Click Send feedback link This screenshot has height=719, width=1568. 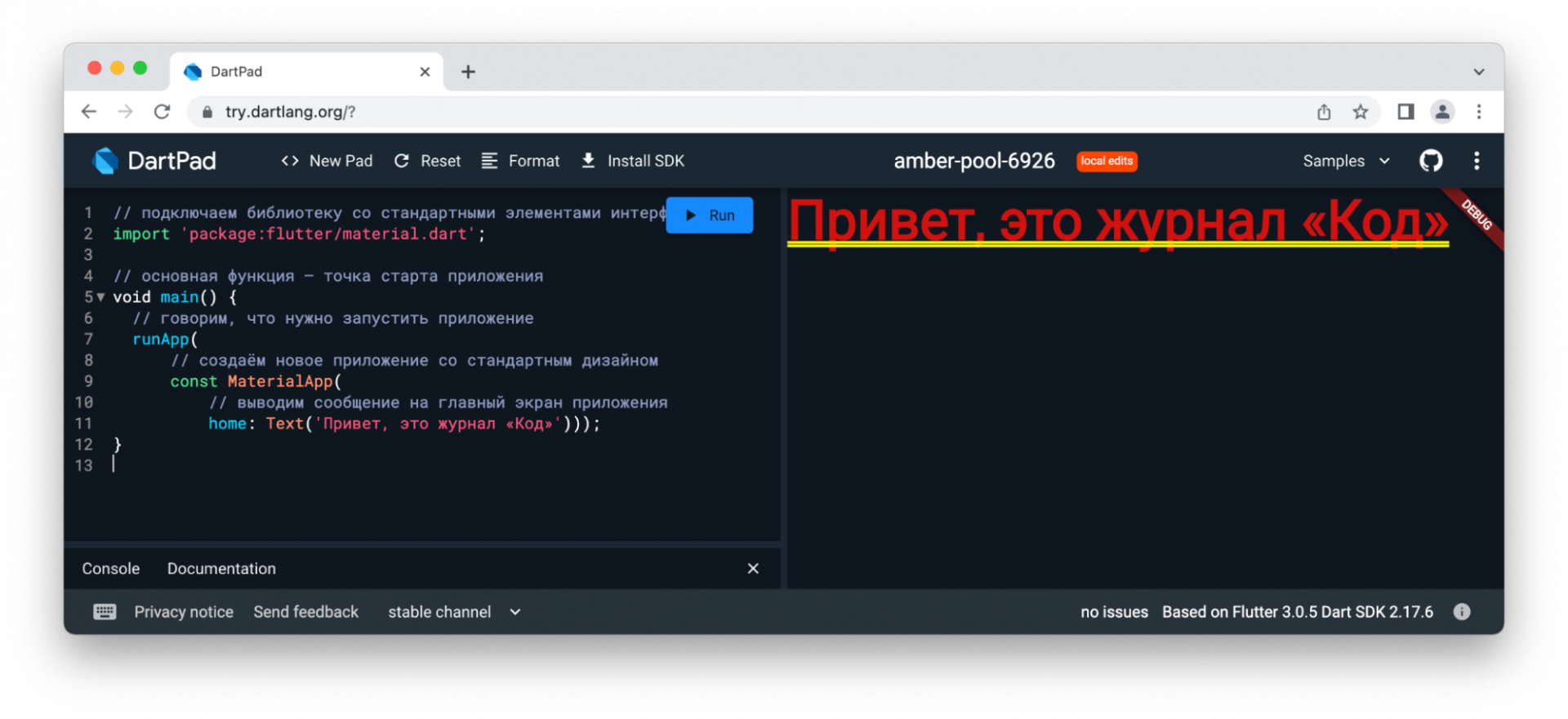306,612
